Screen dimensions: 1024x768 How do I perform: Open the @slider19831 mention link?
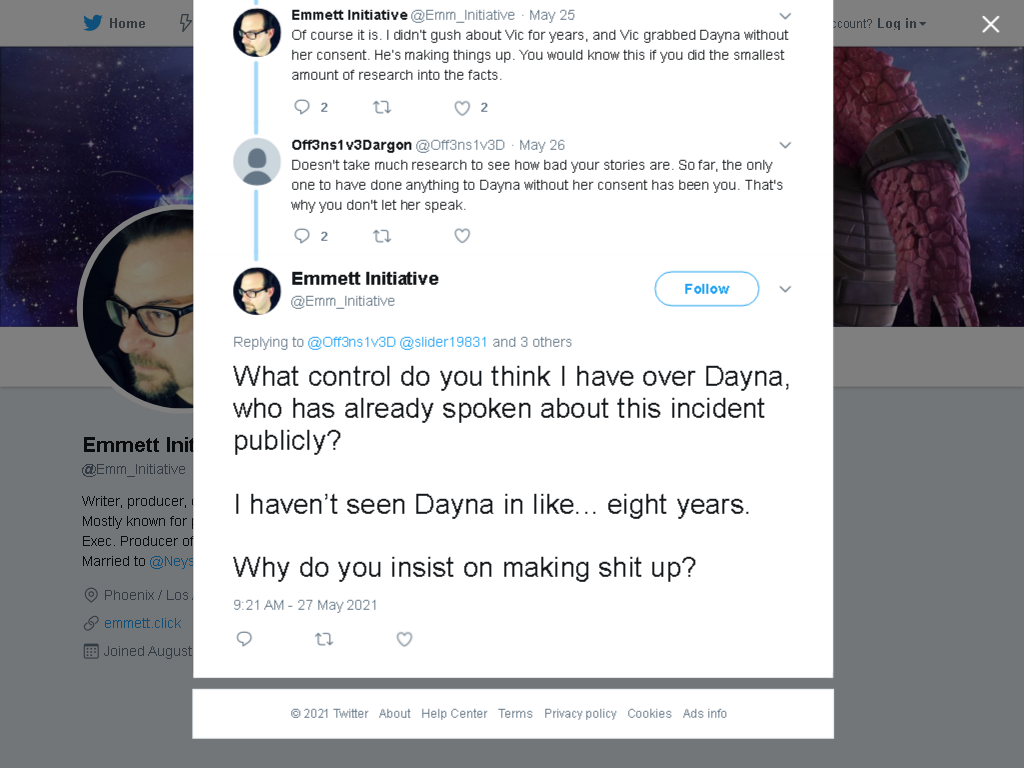pyautogui.click(x=443, y=342)
